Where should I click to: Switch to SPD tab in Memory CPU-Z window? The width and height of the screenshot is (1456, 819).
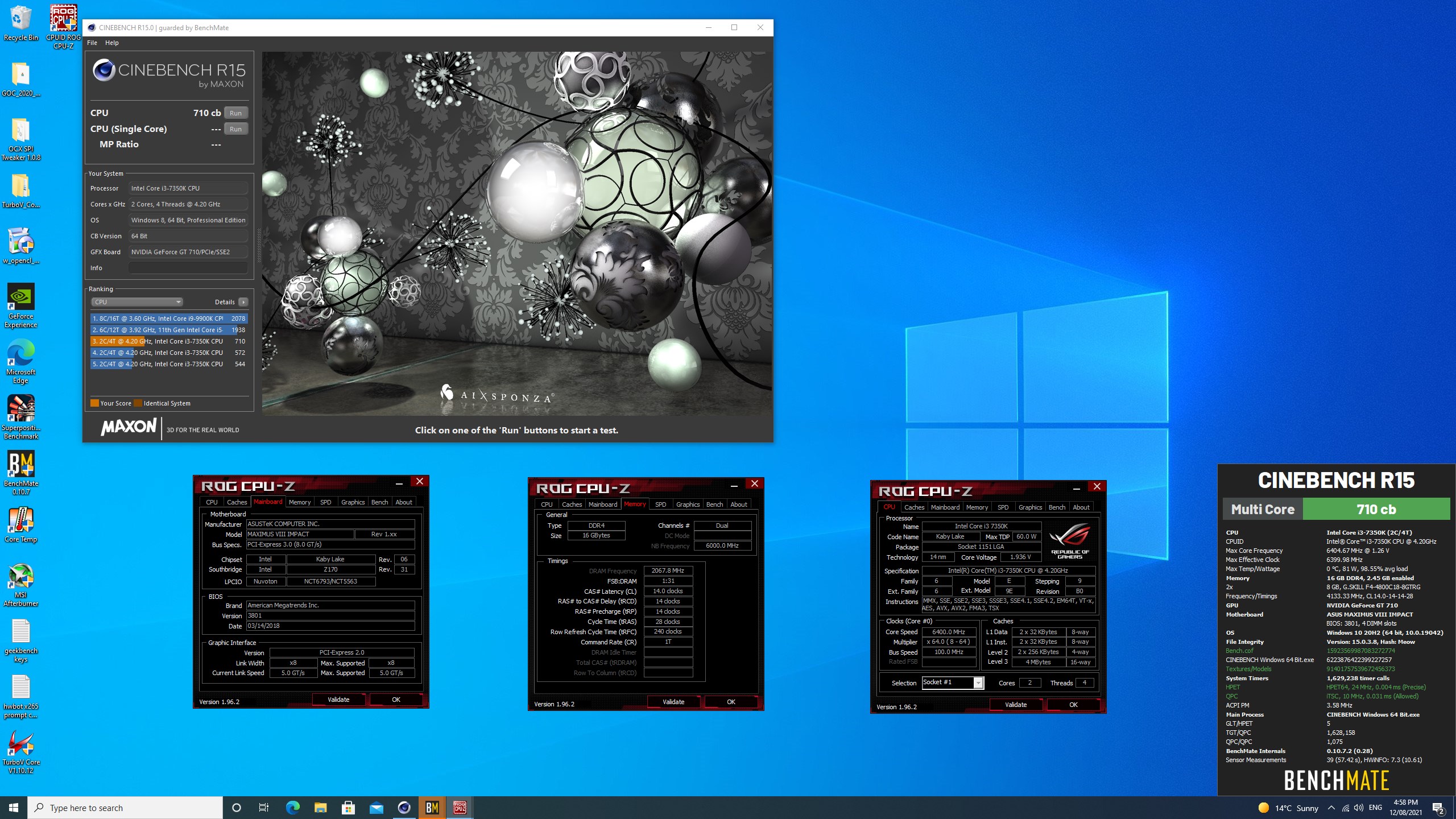coord(660,504)
